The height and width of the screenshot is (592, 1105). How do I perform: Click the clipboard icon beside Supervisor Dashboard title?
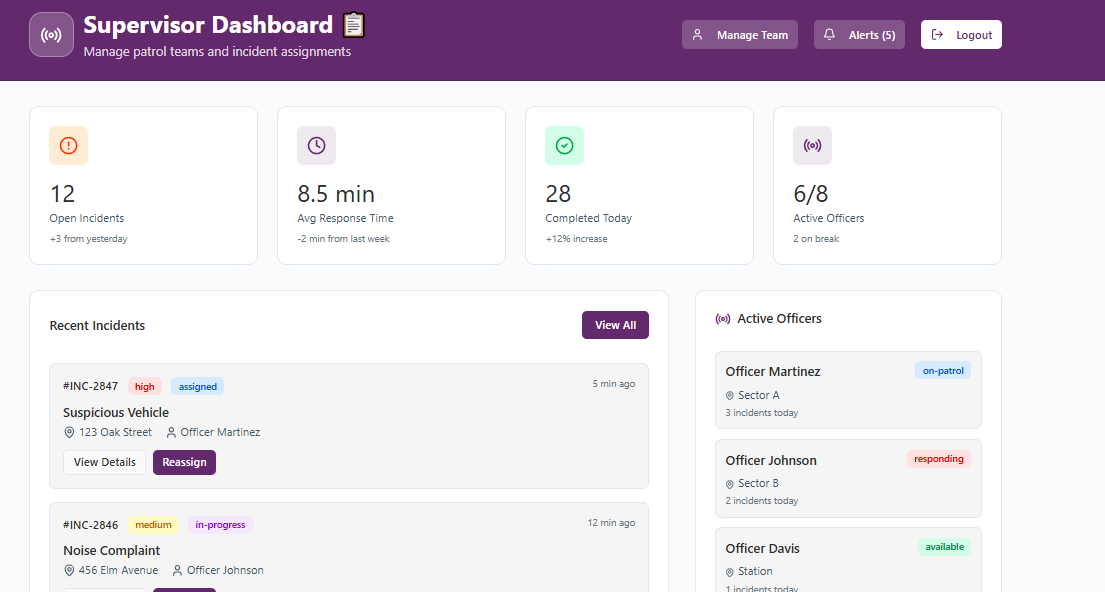point(353,25)
